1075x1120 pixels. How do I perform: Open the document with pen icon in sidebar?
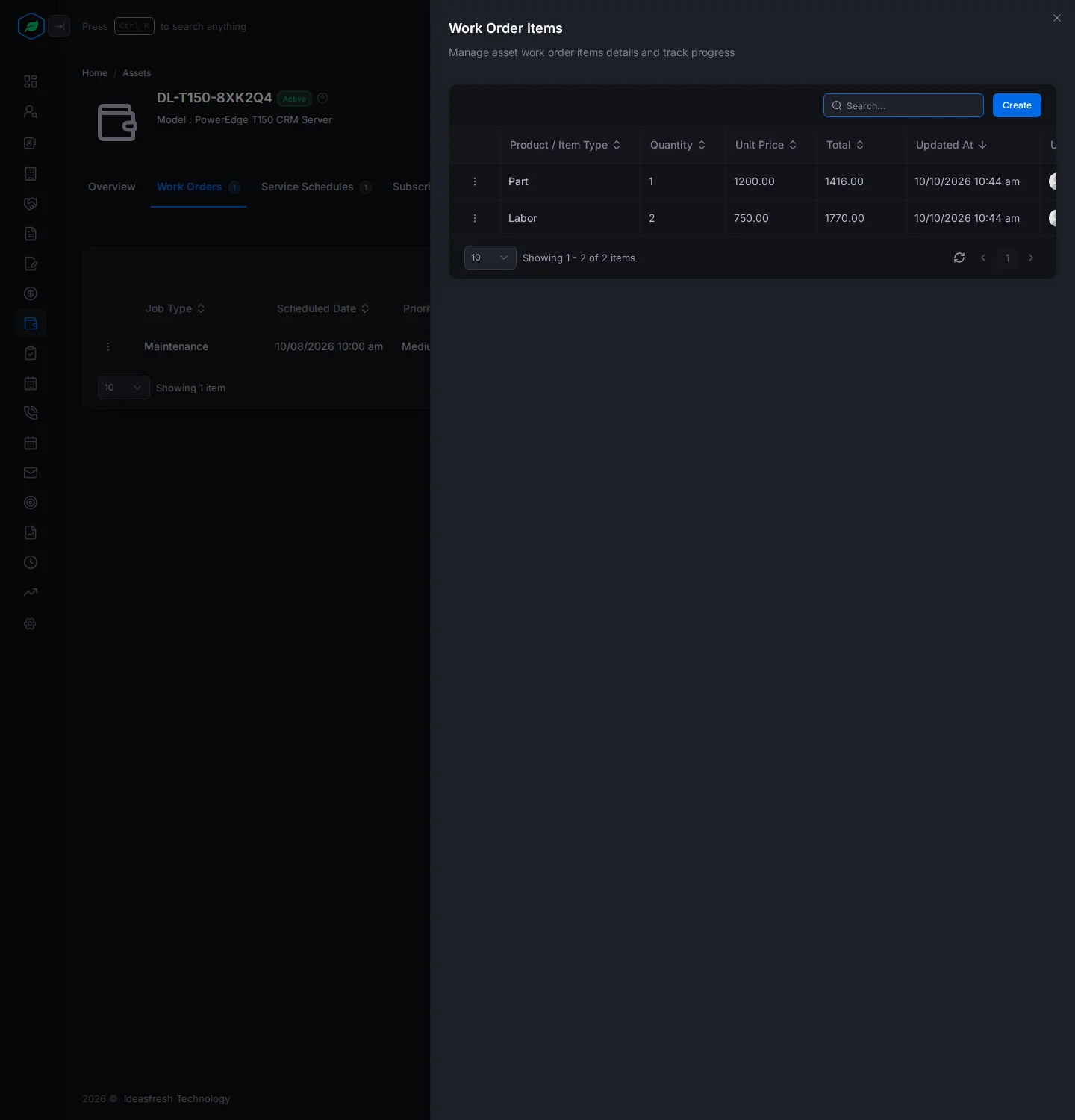(31, 264)
